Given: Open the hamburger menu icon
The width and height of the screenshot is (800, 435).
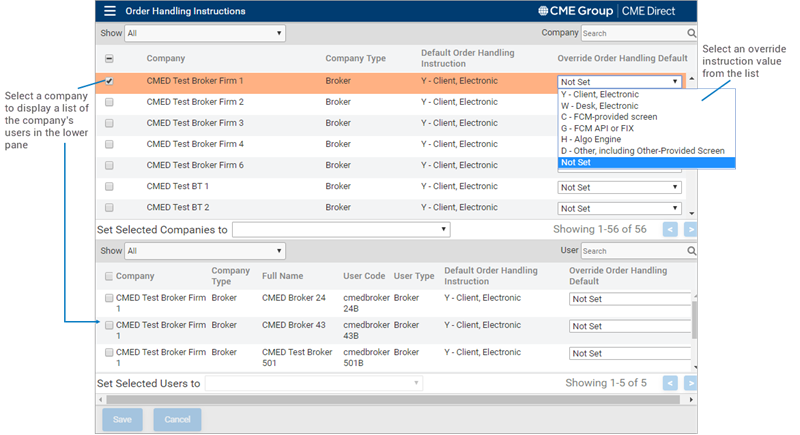Looking at the screenshot, I should pyautogui.click(x=109, y=11).
